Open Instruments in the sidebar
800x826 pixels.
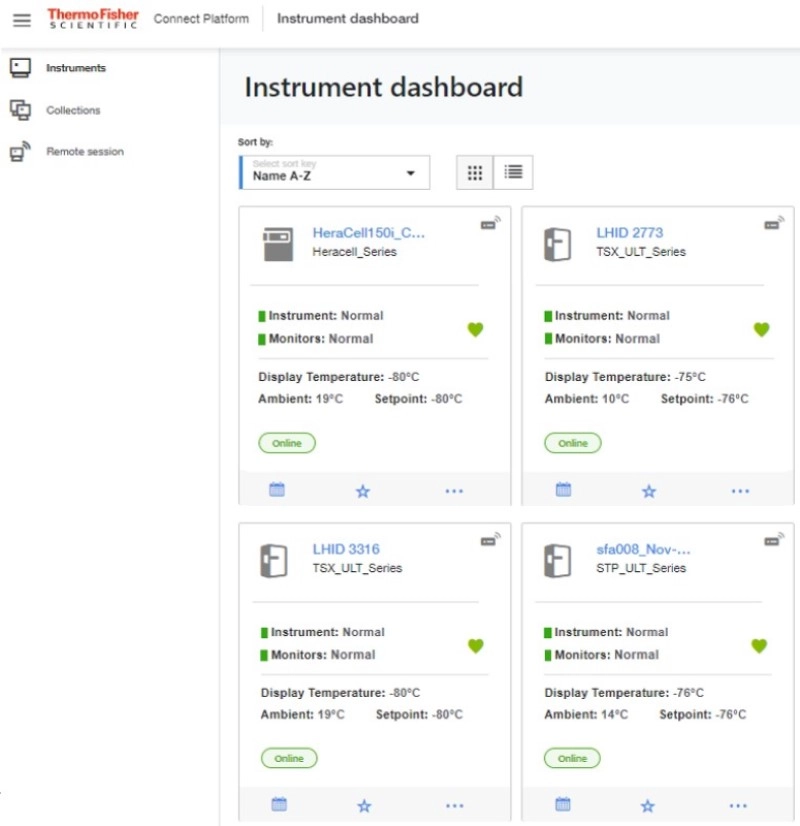click(x=75, y=68)
